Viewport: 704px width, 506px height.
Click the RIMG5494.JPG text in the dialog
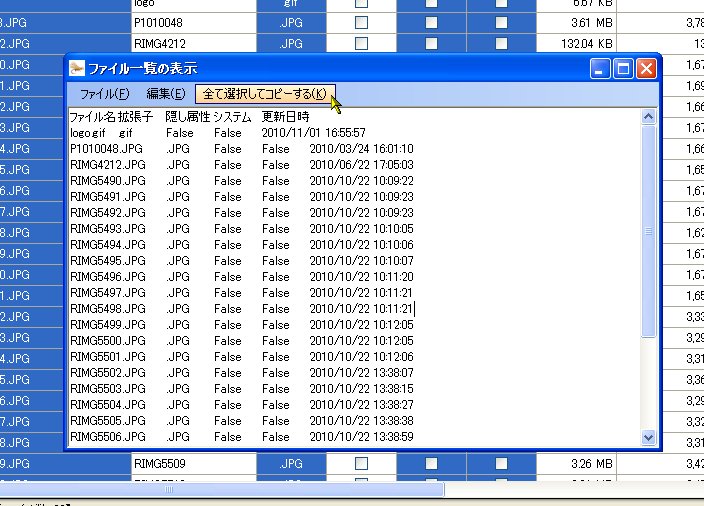pos(108,245)
